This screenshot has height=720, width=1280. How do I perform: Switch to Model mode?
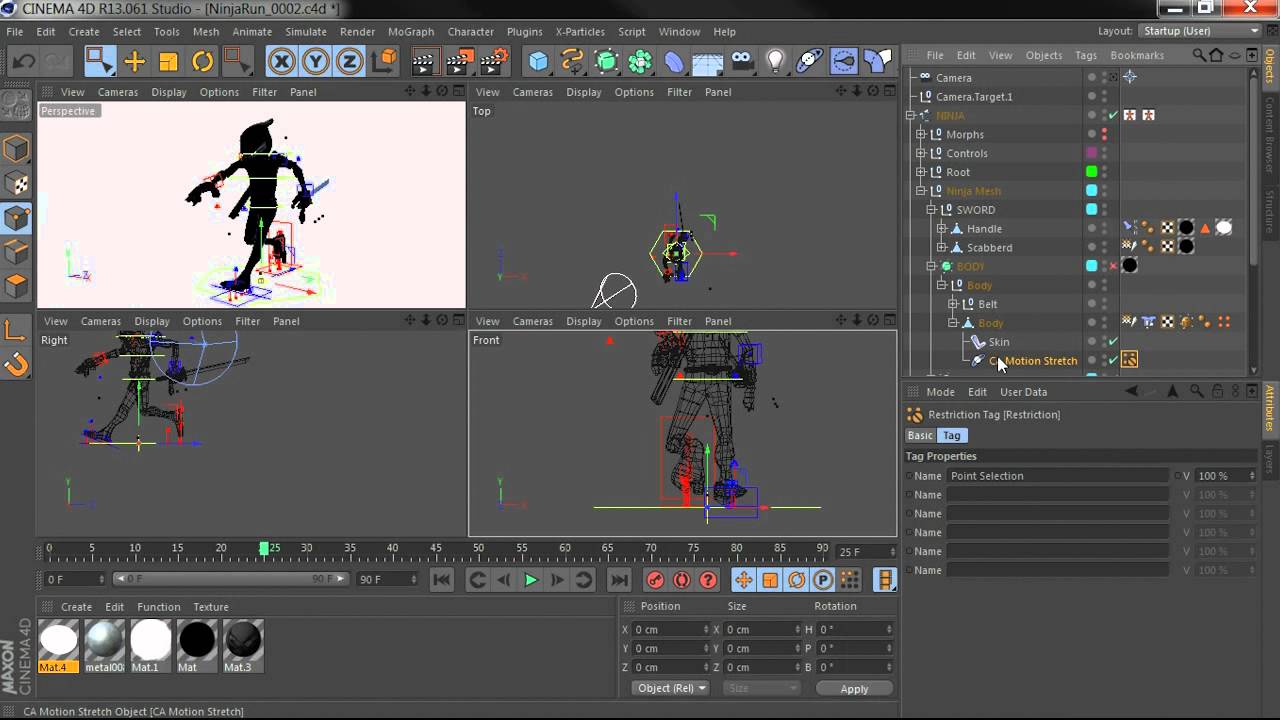pyautogui.click(x=16, y=149)
